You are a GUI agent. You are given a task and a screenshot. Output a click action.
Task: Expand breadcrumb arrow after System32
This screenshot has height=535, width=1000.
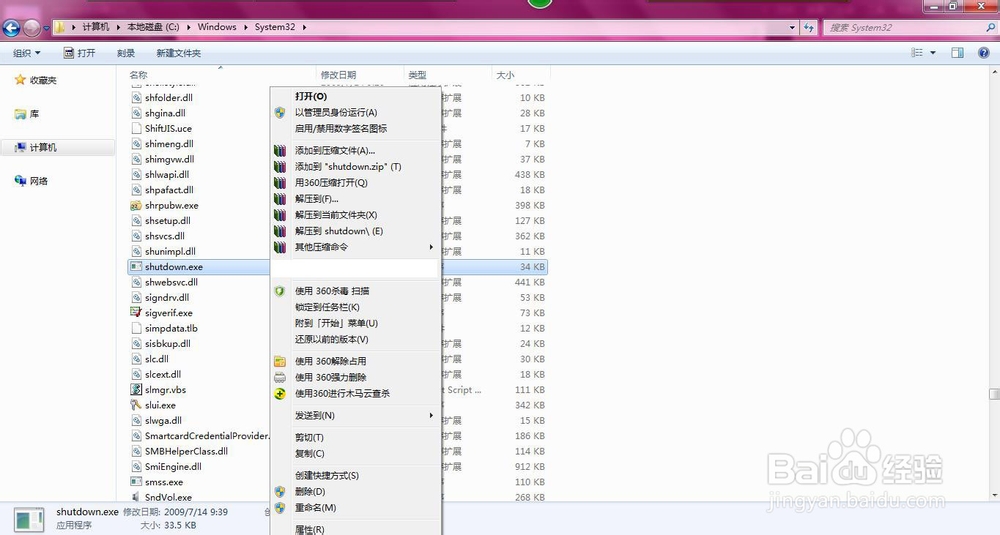click(304, 27)
